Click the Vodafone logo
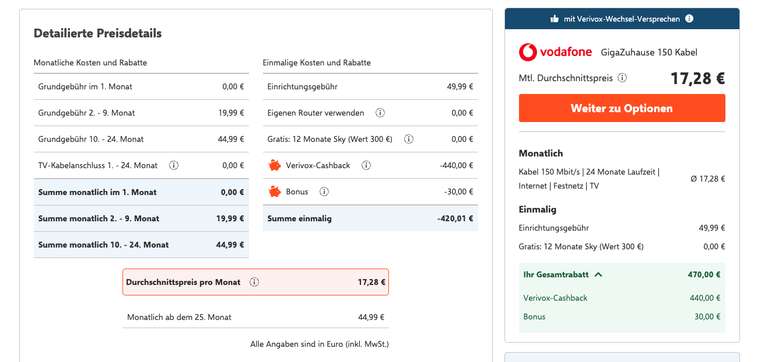The width and height of the screenshot is (768, 362). pyautogui.click(x=555, y=52)
